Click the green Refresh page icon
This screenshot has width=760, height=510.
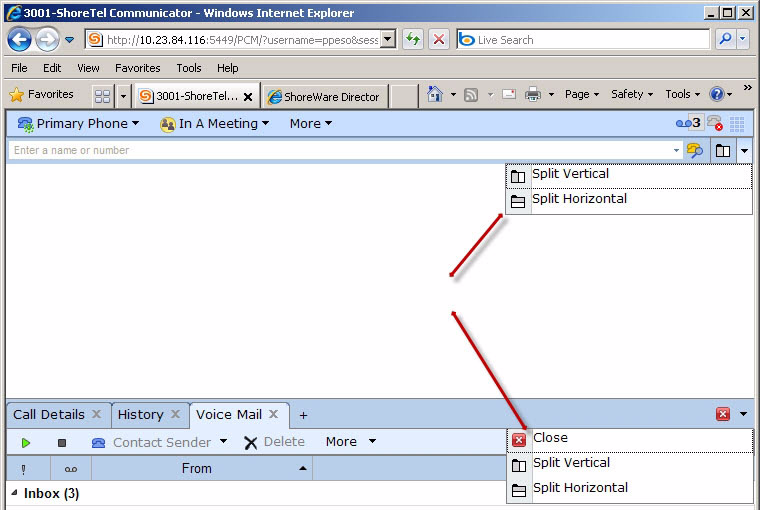pyautogui.click(x=412, y=39)
